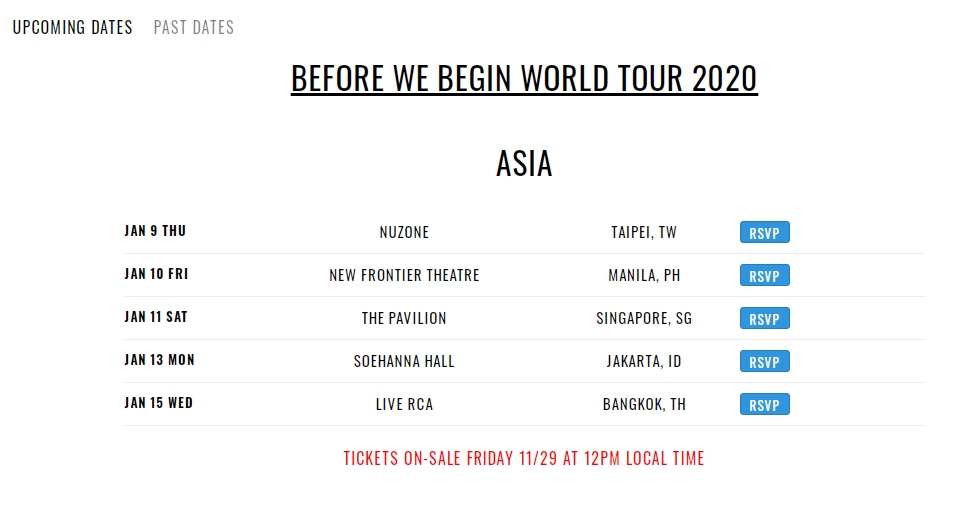RSVP for the Taipei show
The image size is (968, 511).
click(764, 233)
